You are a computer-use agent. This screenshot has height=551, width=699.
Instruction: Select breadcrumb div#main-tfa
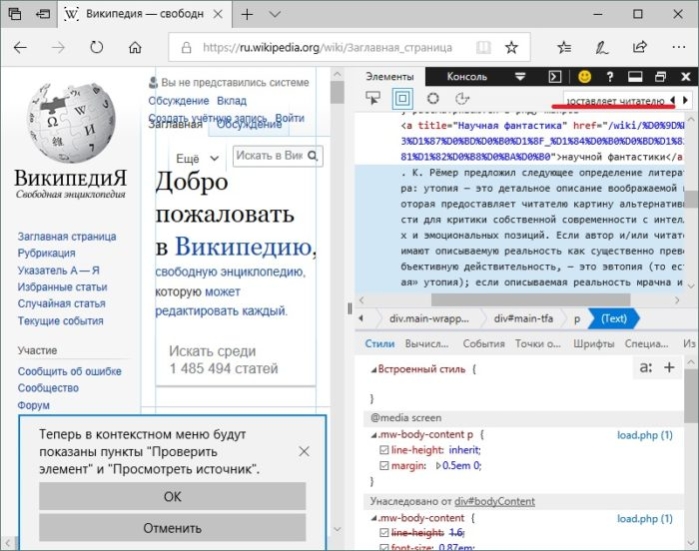pyautogui.click(x=523, y=319)
